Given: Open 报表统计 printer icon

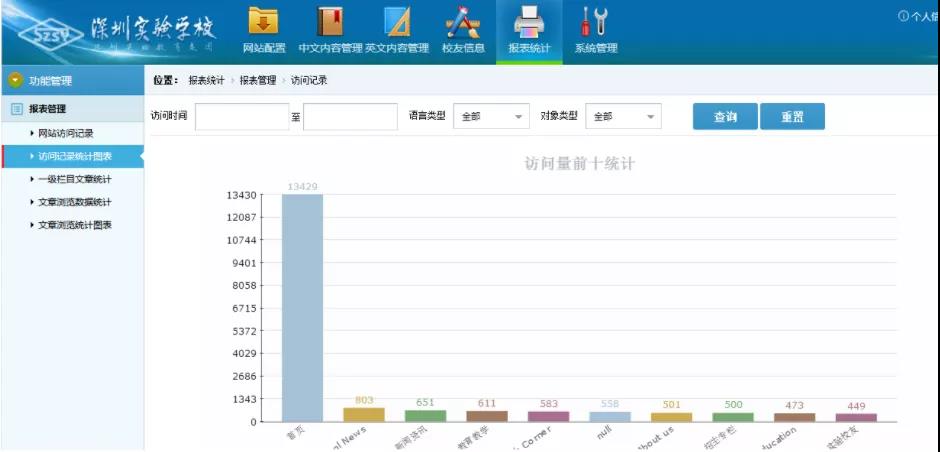Looking at the screenshot, I should [x=529, y=22].
